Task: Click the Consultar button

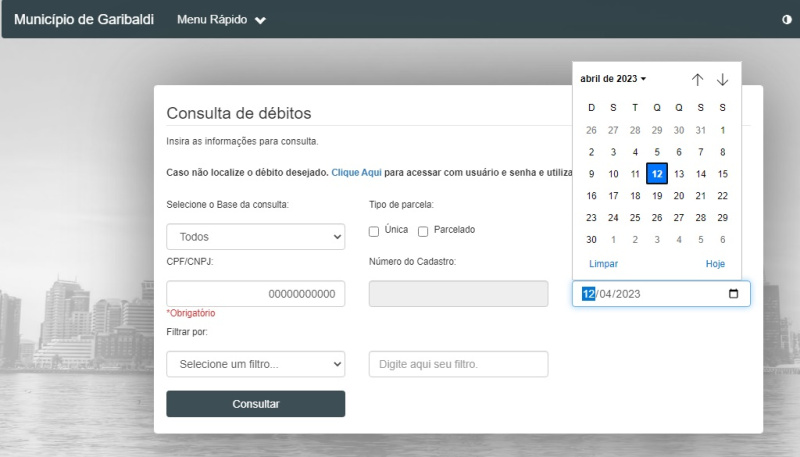Action: point(256,404)
